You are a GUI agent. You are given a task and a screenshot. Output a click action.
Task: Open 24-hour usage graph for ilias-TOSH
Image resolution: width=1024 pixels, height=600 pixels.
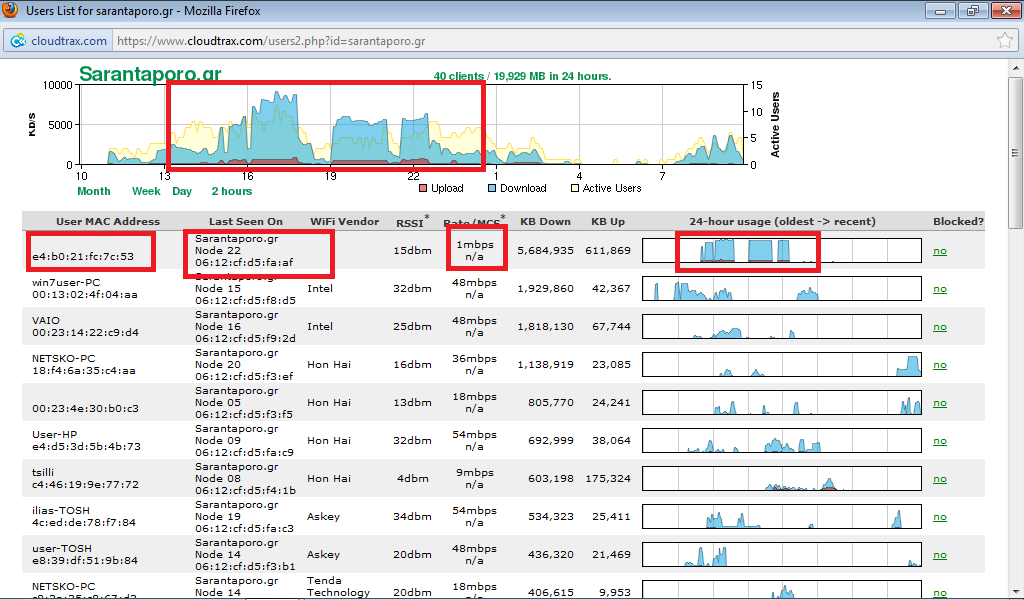pyautogui.click(x=782, y=516)
